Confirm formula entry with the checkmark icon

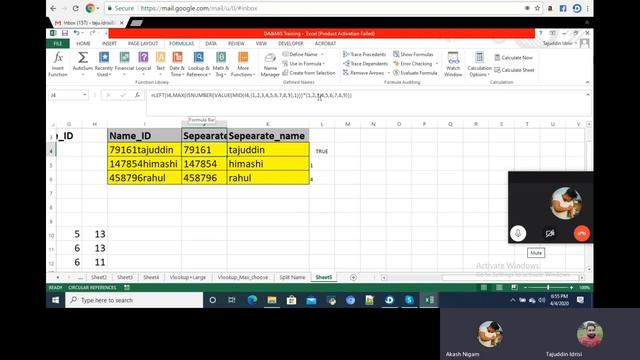[x=123, y=95]
